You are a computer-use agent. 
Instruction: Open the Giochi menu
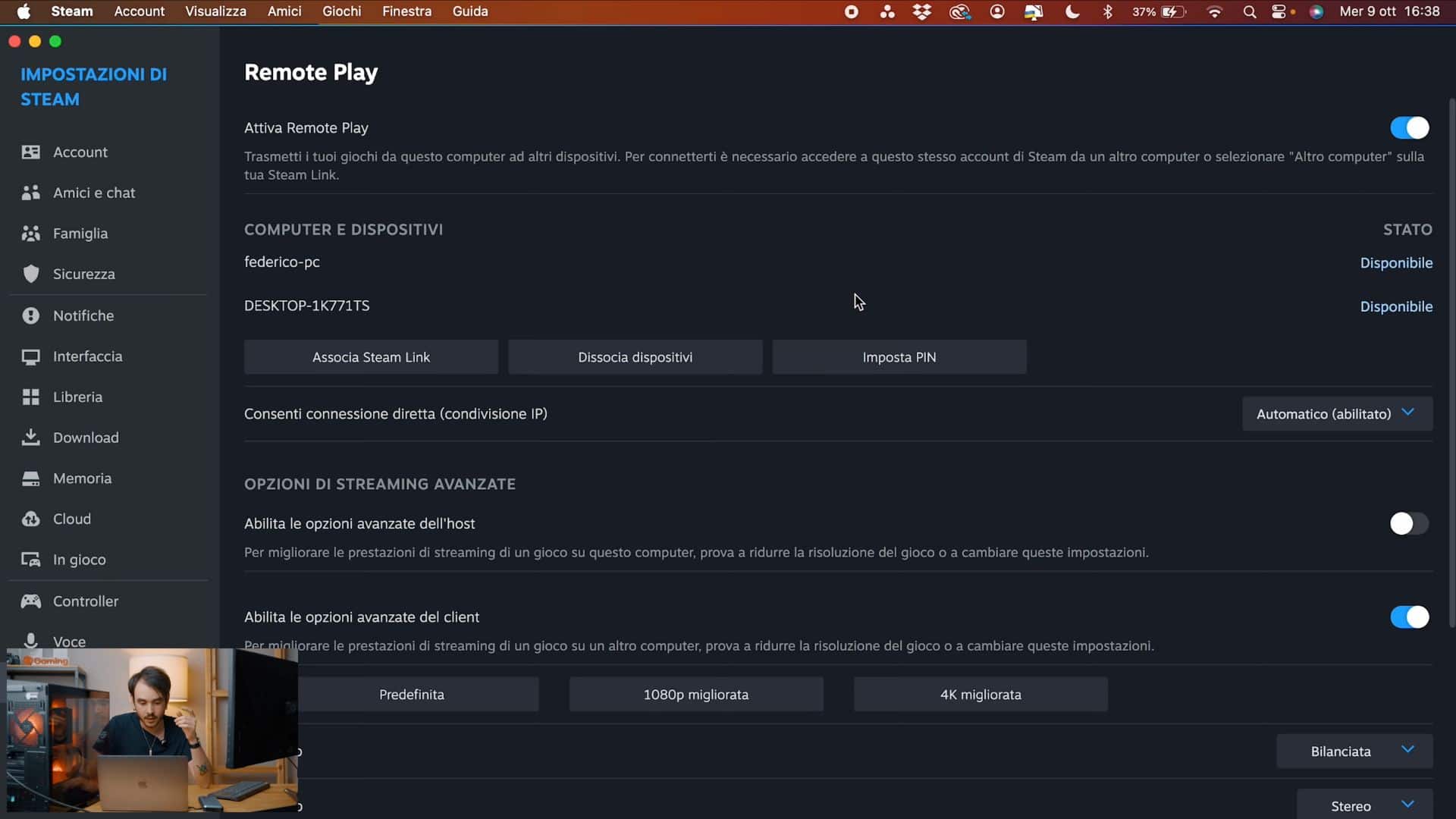point(341,11)
